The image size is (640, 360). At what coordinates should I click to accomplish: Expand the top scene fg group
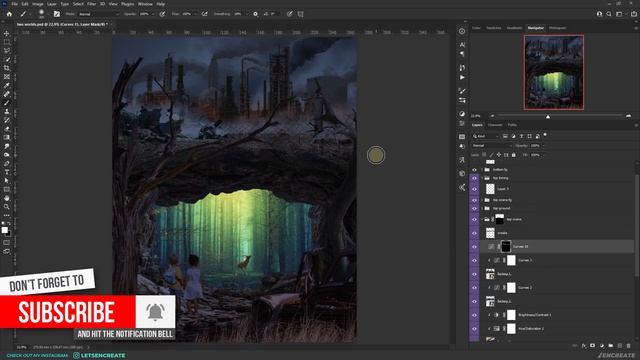(x=482, y=200)
